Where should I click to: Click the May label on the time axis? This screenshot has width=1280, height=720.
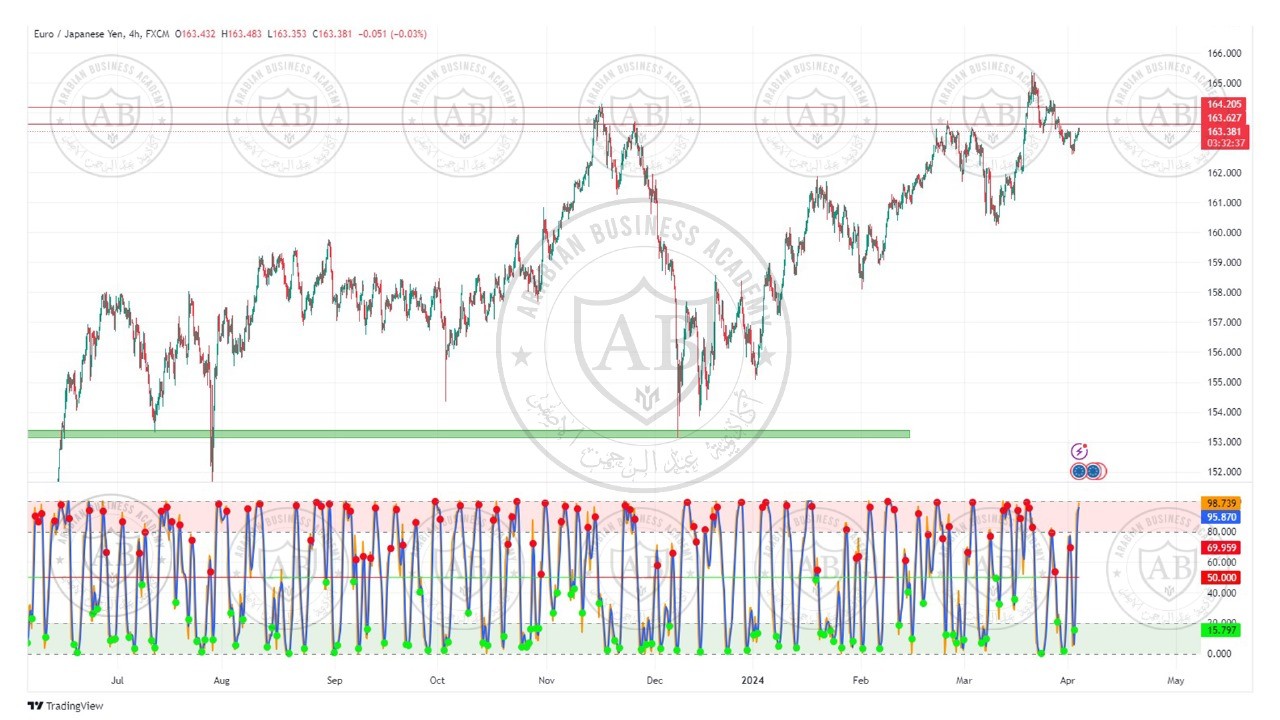click(x=1175, y=681)
